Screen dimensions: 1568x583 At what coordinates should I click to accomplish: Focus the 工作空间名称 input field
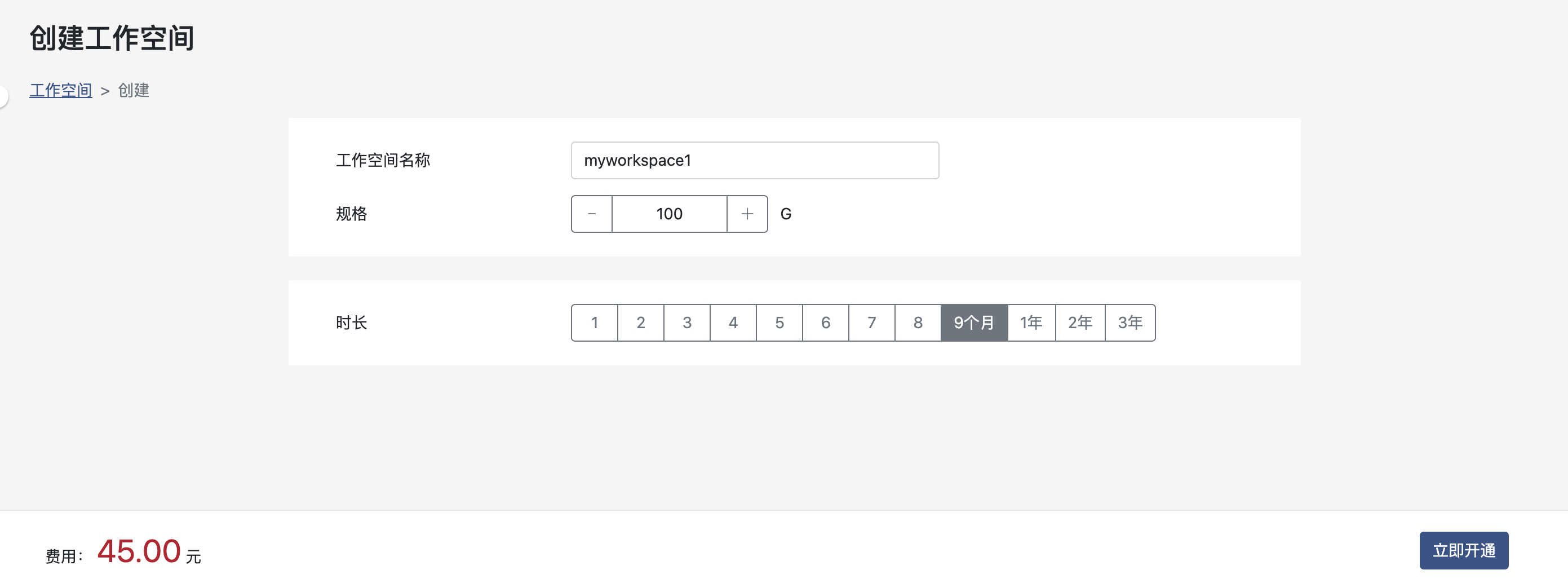point(755,160)
